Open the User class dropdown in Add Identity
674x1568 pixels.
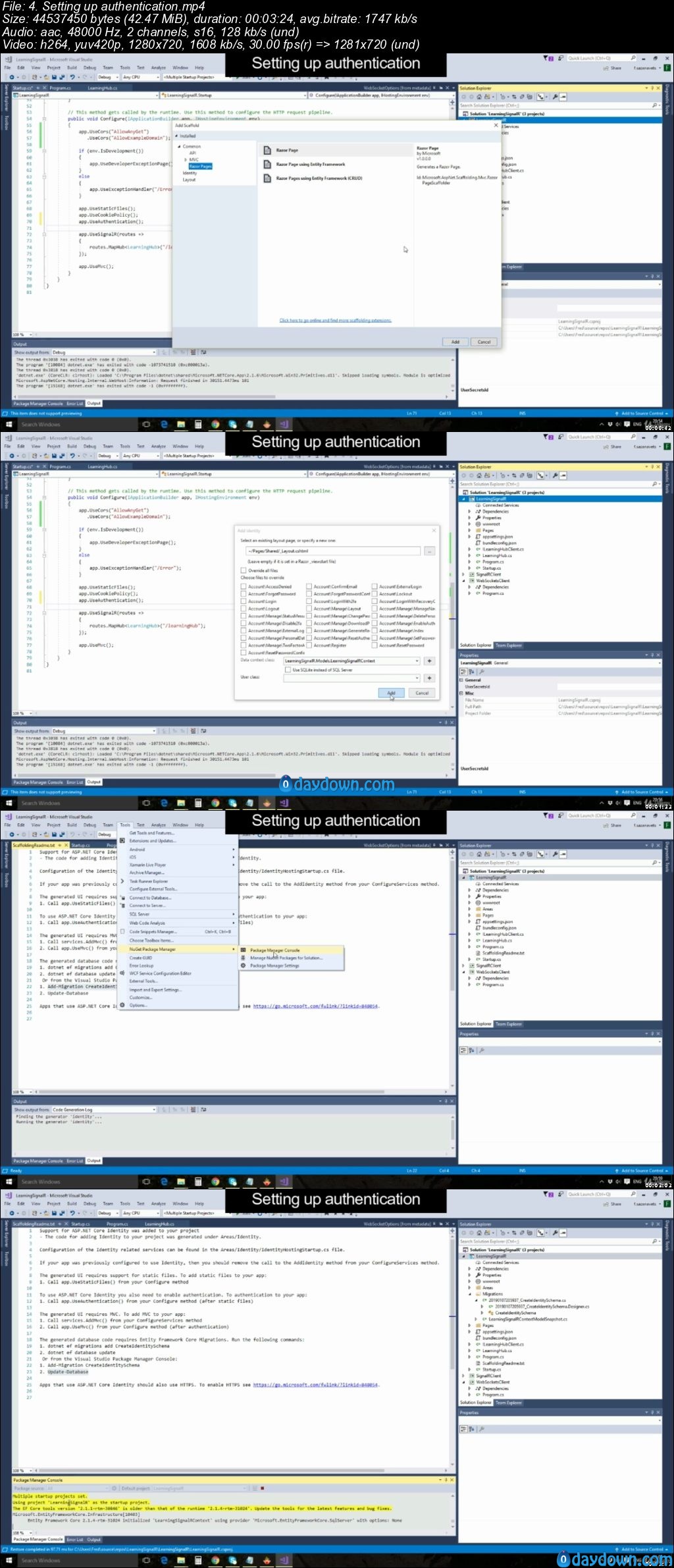coord(417,678)
